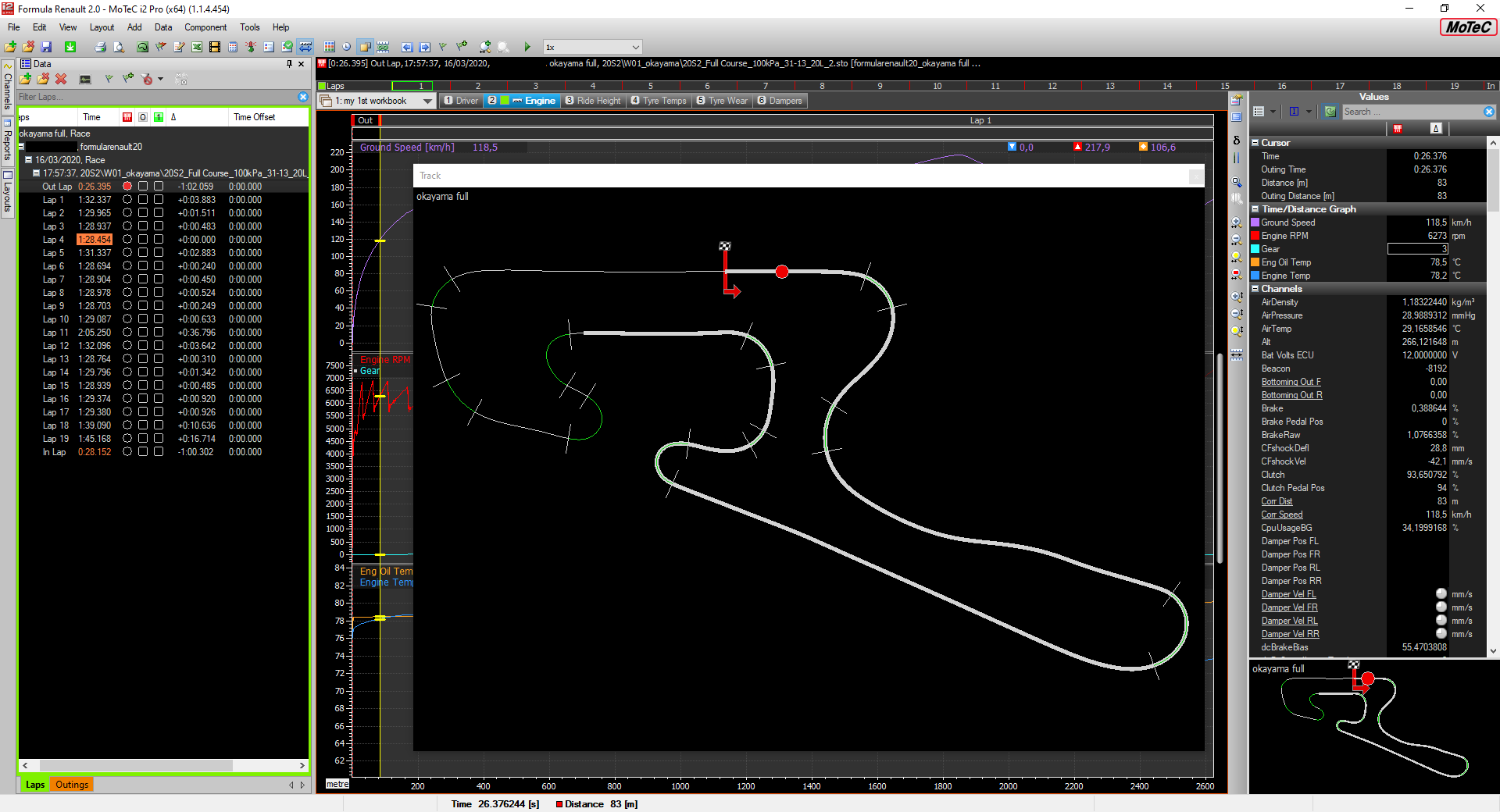Open the Layout menu

coord(102,27)
